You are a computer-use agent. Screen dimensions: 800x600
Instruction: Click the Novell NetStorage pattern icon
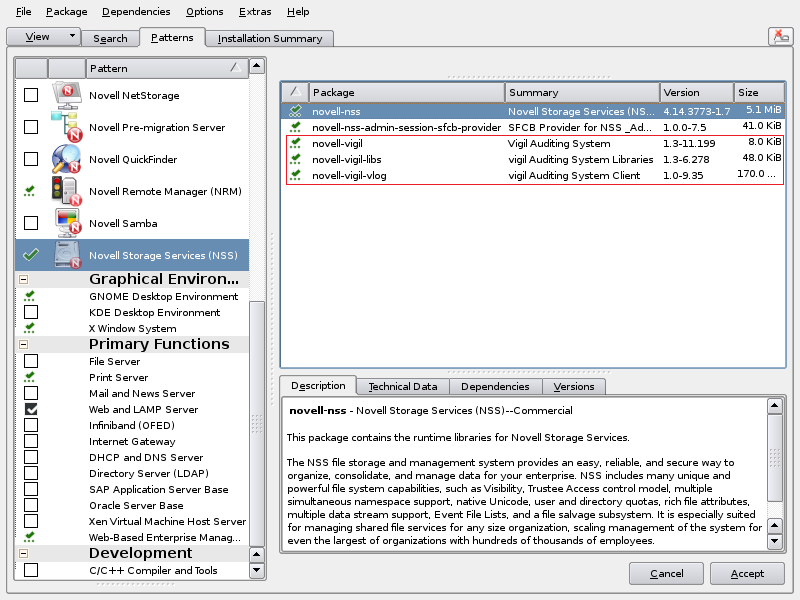coord(67,95)
